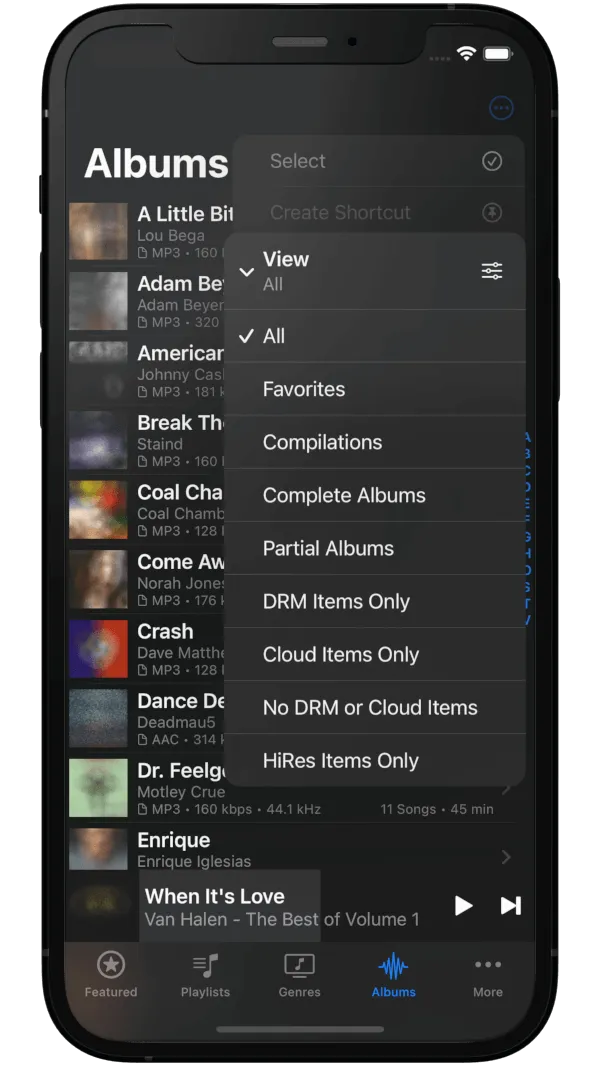Click the Albums page heading
This screenshot has height=1066, width=600.
(x=156, y=163)
